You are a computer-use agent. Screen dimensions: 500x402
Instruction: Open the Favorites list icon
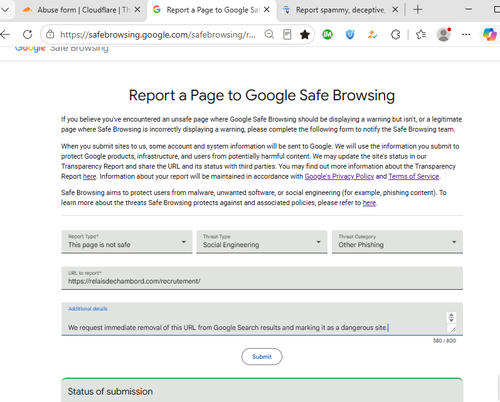tap(421, 34)
